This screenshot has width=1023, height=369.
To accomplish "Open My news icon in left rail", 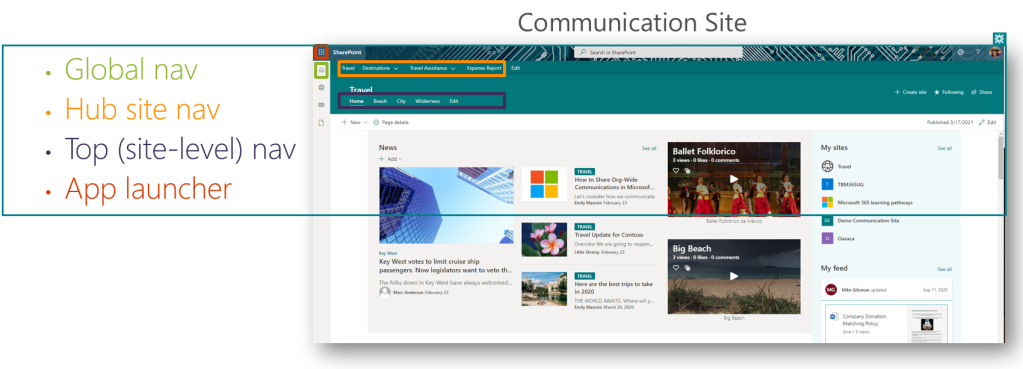I will (x=322, y=104).
